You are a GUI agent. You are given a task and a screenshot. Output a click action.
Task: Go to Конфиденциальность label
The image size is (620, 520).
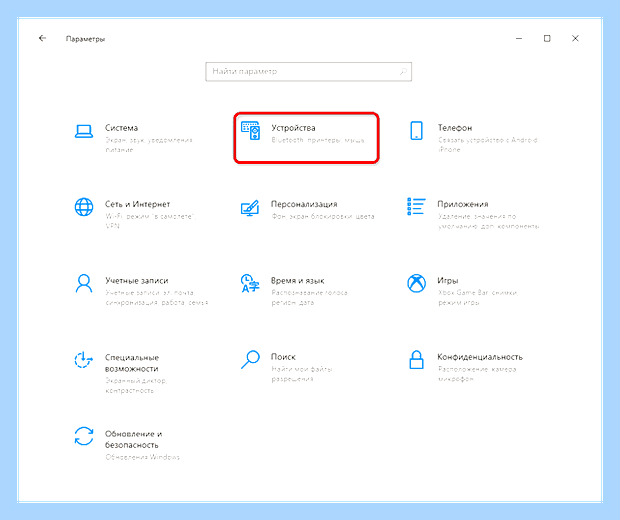tap(480, 357)
